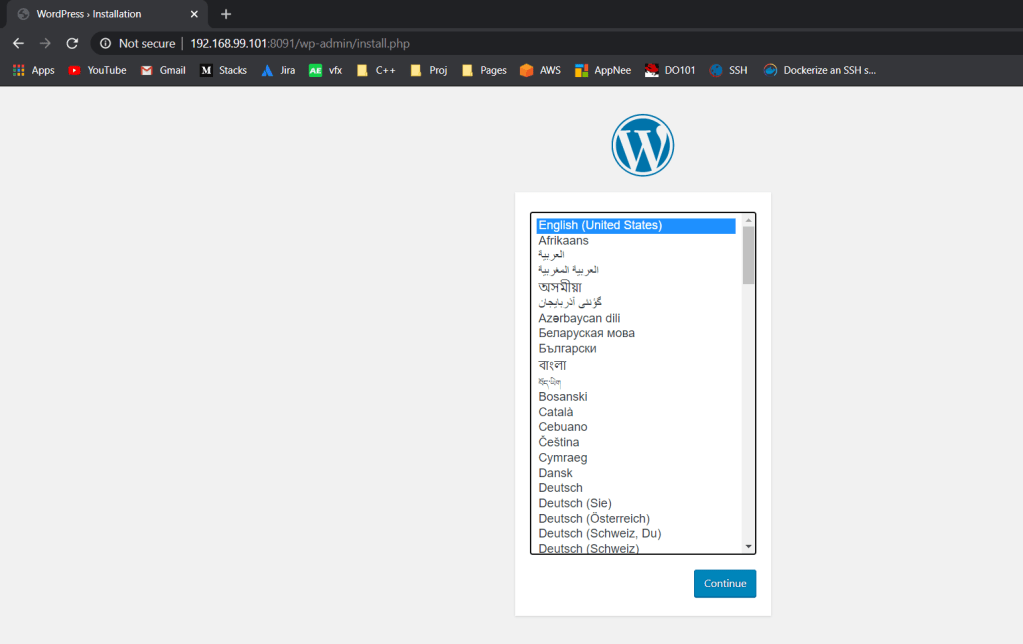Click the WordPress logo
This screenshot has height=644, width=1023.
coord(642,146)
